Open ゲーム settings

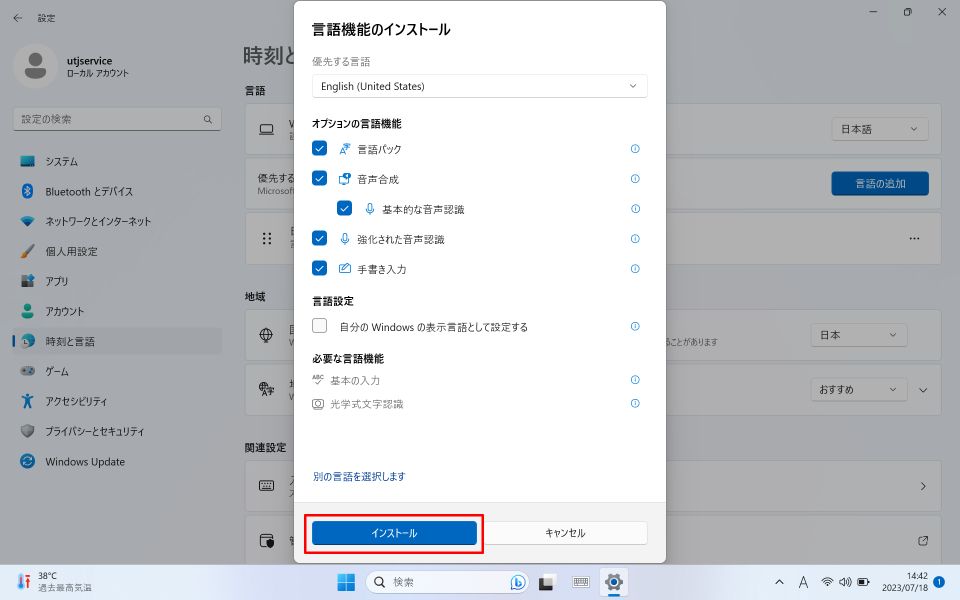[x=117, y=372]
